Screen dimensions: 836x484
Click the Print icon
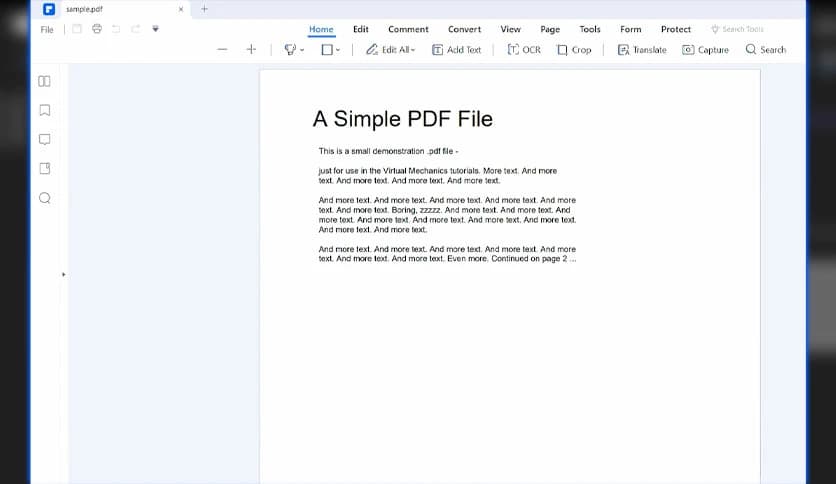pos(97,29)
